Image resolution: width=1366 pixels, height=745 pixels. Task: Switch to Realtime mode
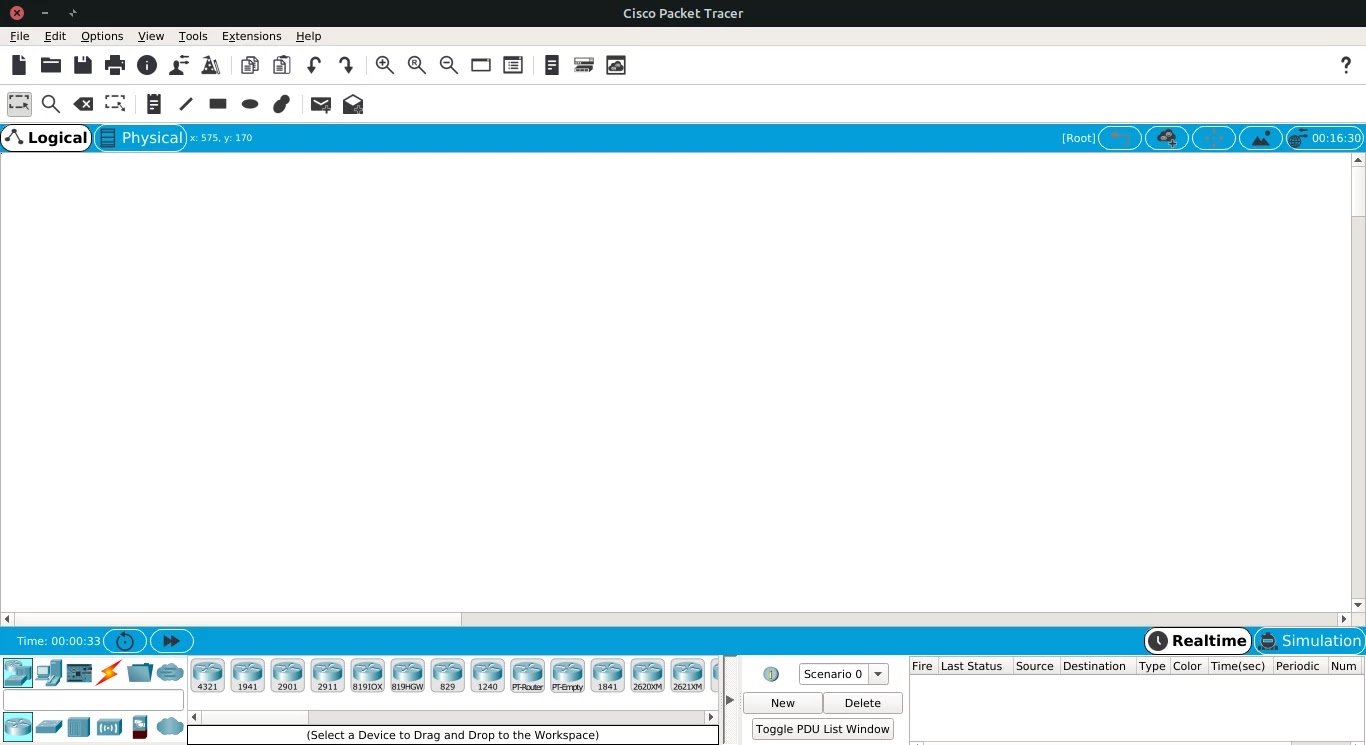point(1197,640)
